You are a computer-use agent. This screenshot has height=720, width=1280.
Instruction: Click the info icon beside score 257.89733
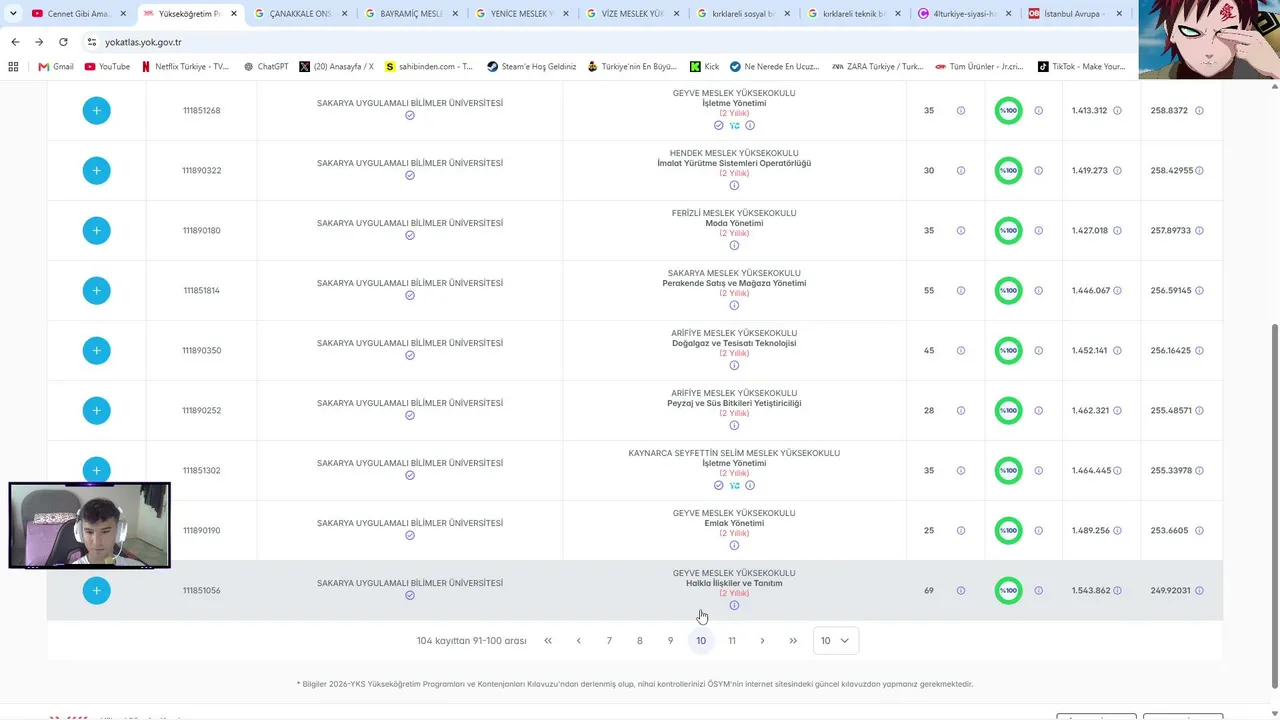[1199, 230]
